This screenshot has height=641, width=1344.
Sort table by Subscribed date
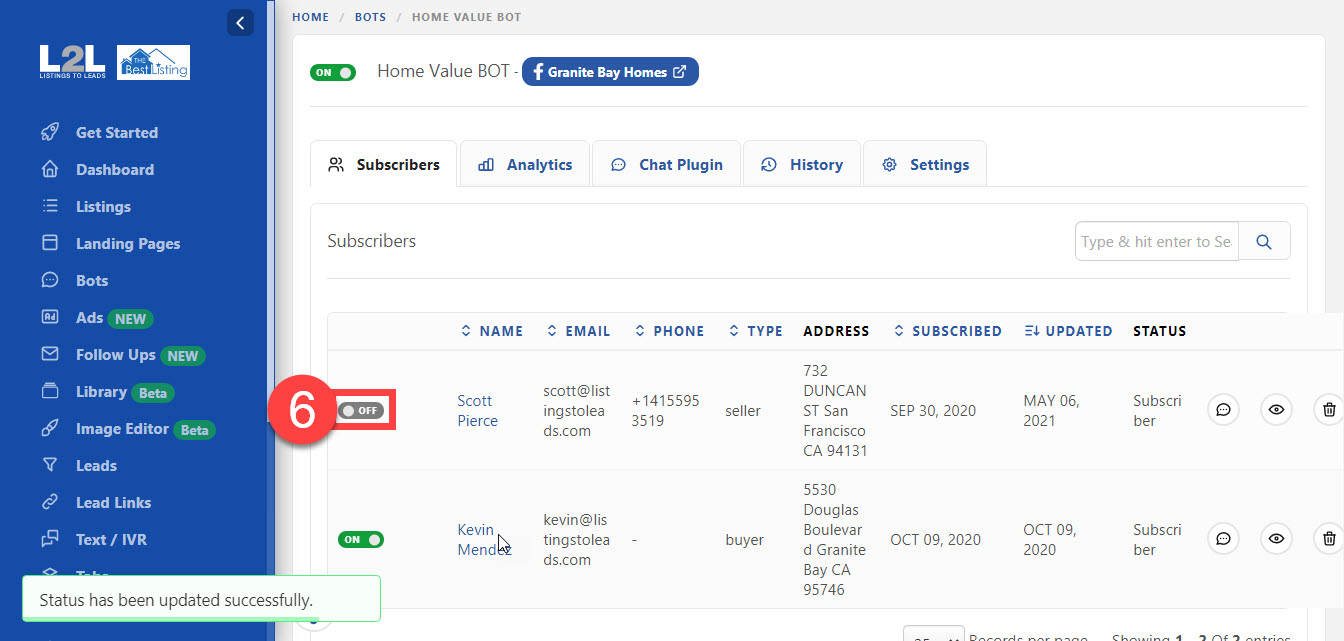point(947,331)
